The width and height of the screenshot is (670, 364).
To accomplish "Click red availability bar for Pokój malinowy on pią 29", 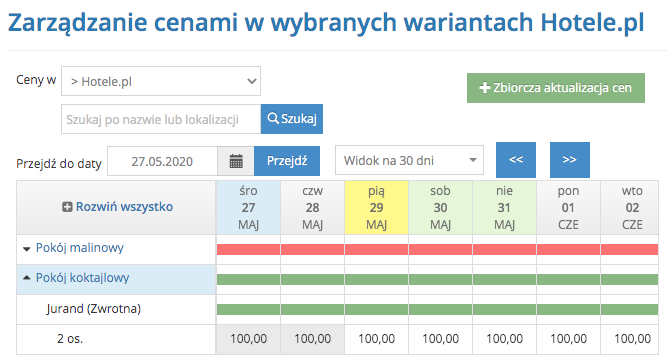I will tap(376, 250).
